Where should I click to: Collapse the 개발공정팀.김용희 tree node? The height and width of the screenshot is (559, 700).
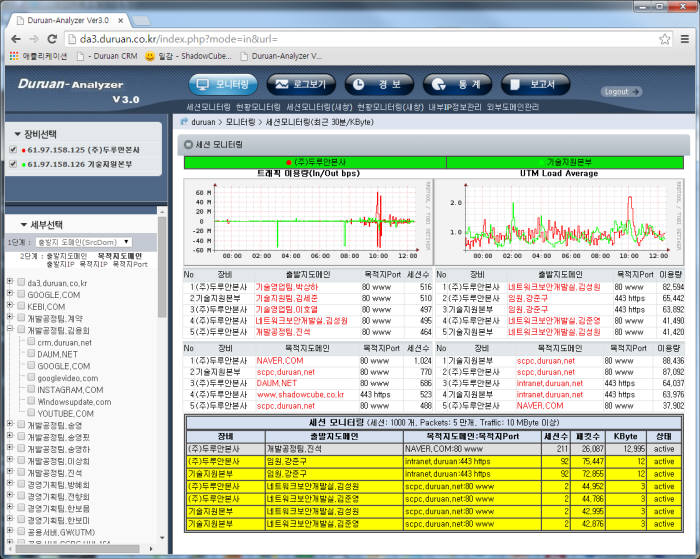(x=9, y=330)
